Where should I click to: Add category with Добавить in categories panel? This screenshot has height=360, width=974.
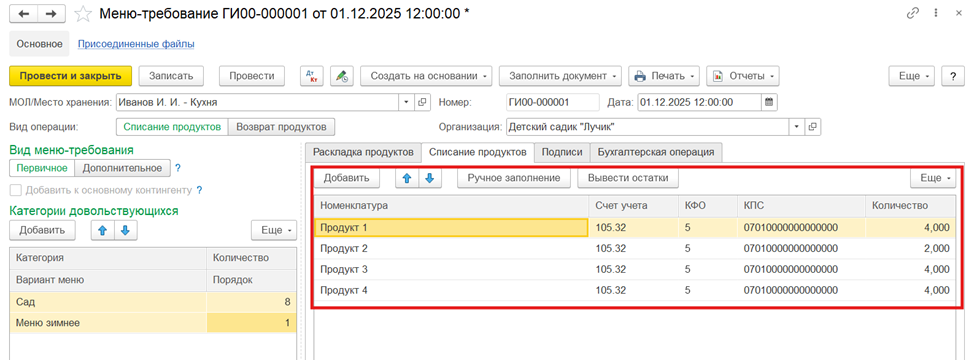(42, 230)
